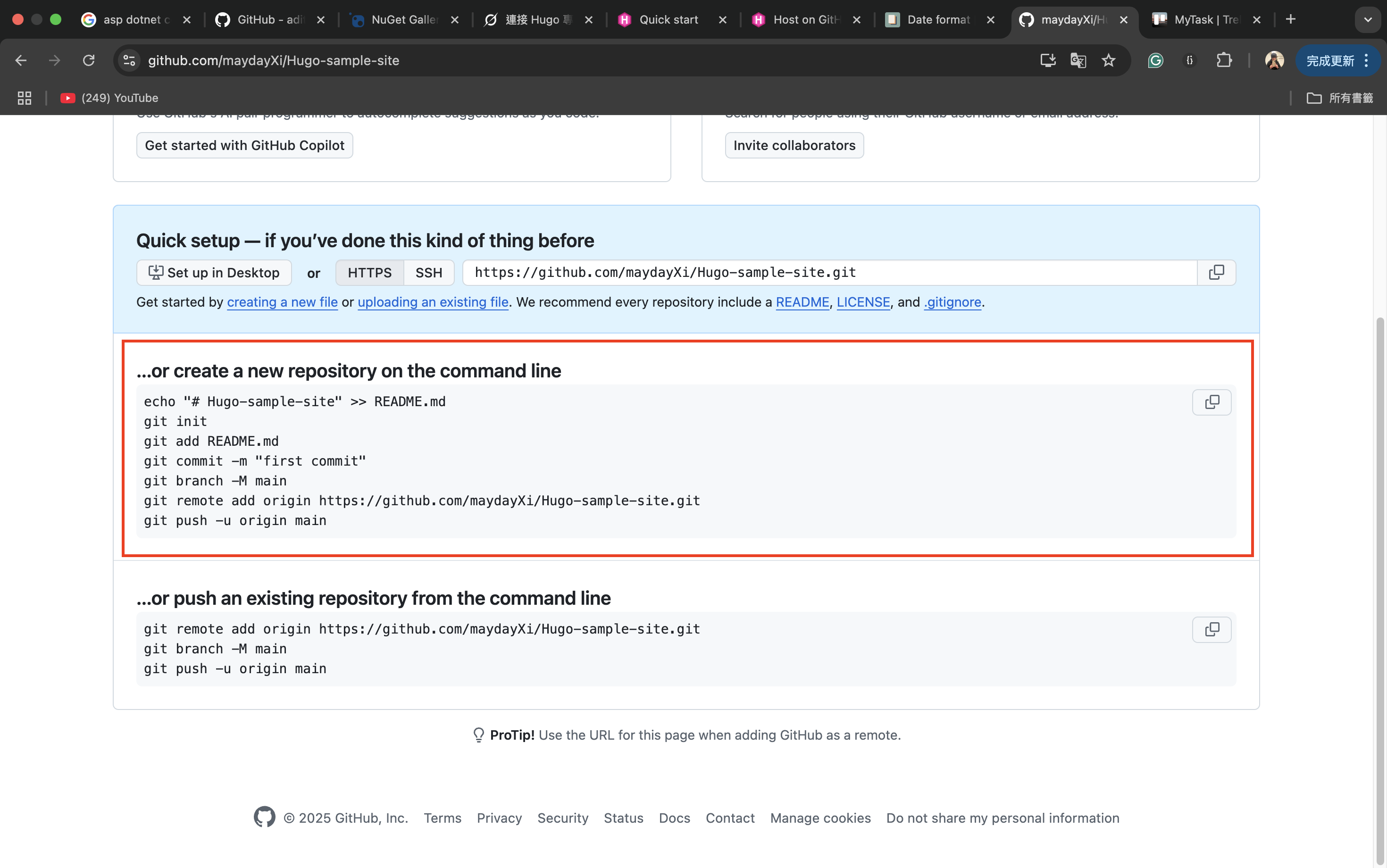Open the uploading an existing file link

tap(433, 302)
